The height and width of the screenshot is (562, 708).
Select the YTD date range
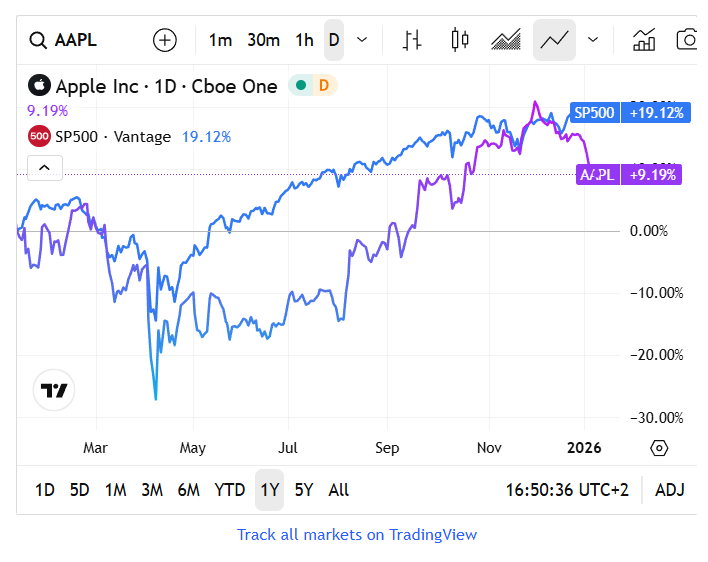230,490
